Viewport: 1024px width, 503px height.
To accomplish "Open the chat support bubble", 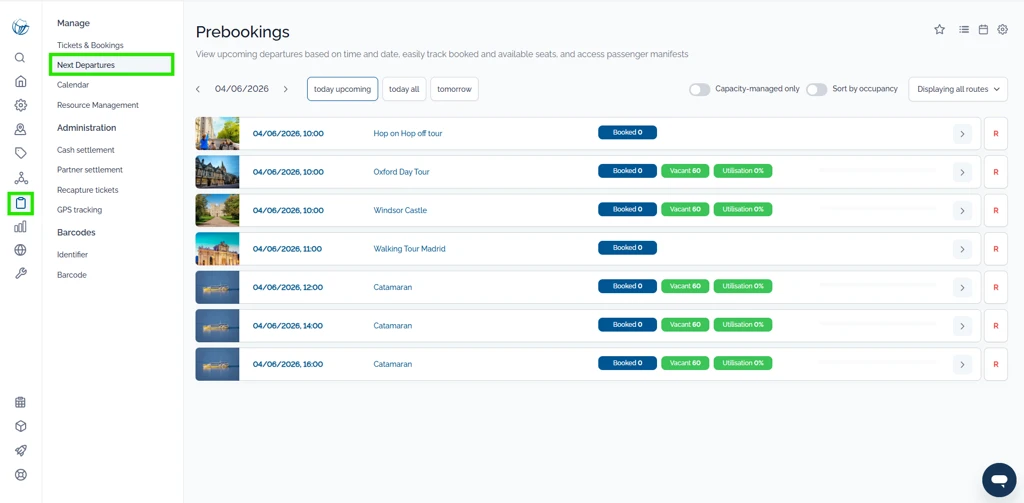I will pyautogui.click(x=999, y=480).
